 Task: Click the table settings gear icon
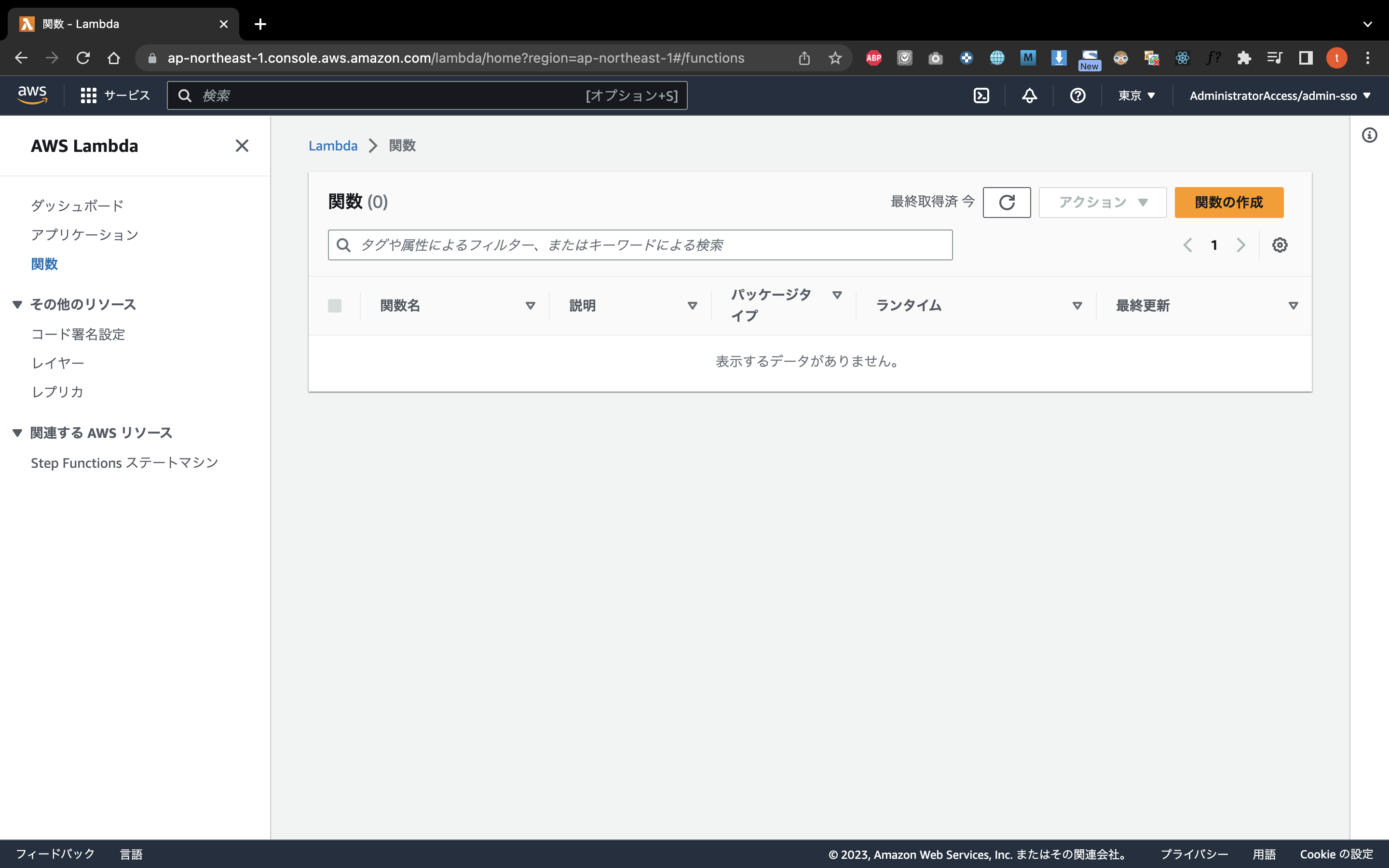pyautogui.click(x=1280, y=244)
